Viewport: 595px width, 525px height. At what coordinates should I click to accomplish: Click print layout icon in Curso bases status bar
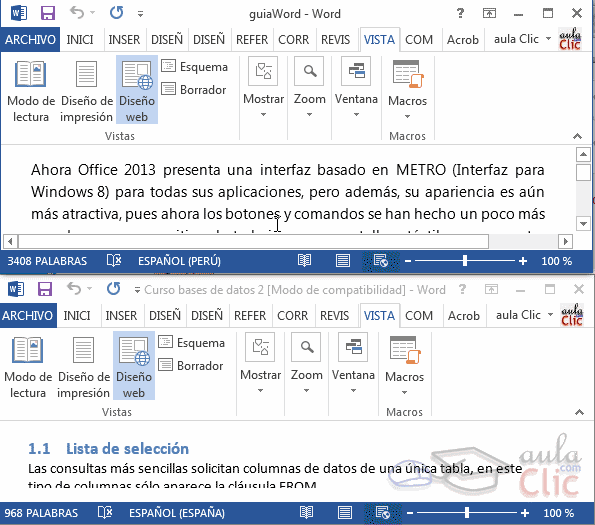pos(345,513)
